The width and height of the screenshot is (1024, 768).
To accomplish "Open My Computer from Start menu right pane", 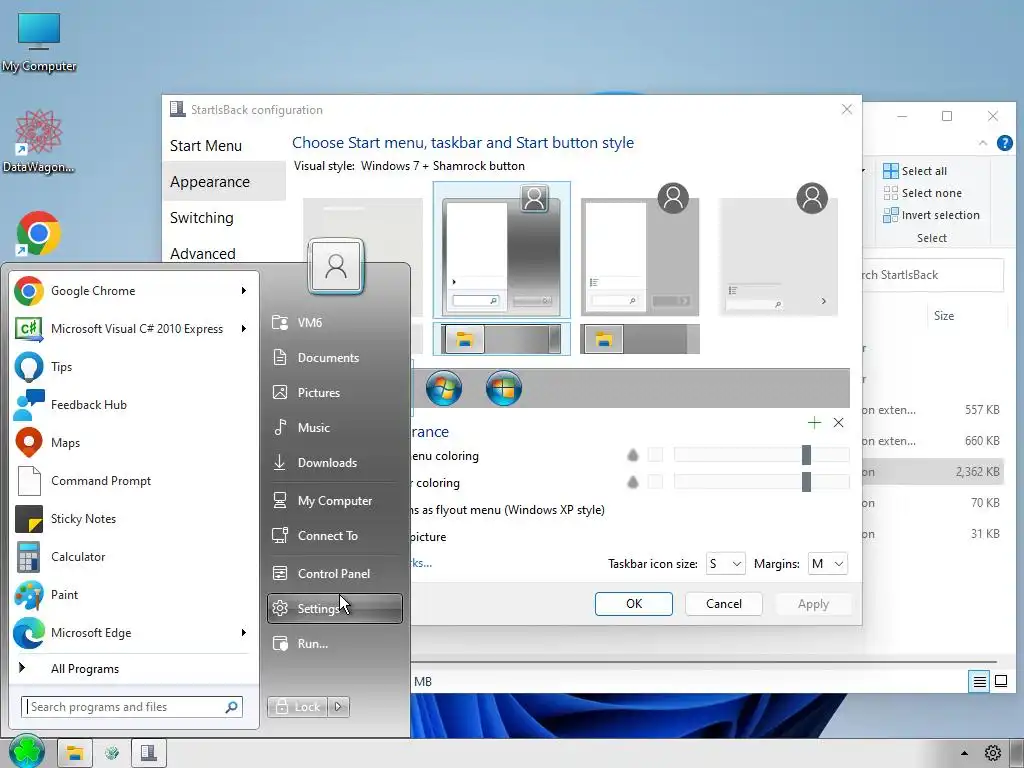I will pyautogui.click(x=334, y=500).
